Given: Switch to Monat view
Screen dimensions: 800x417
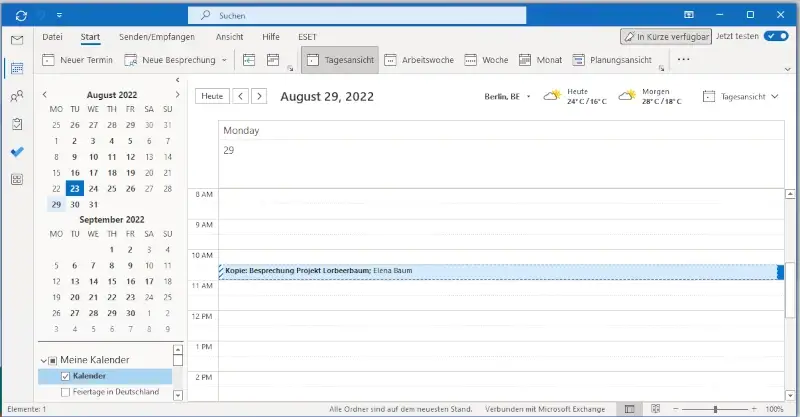Looking at the screenshot, I should [538, 60].
